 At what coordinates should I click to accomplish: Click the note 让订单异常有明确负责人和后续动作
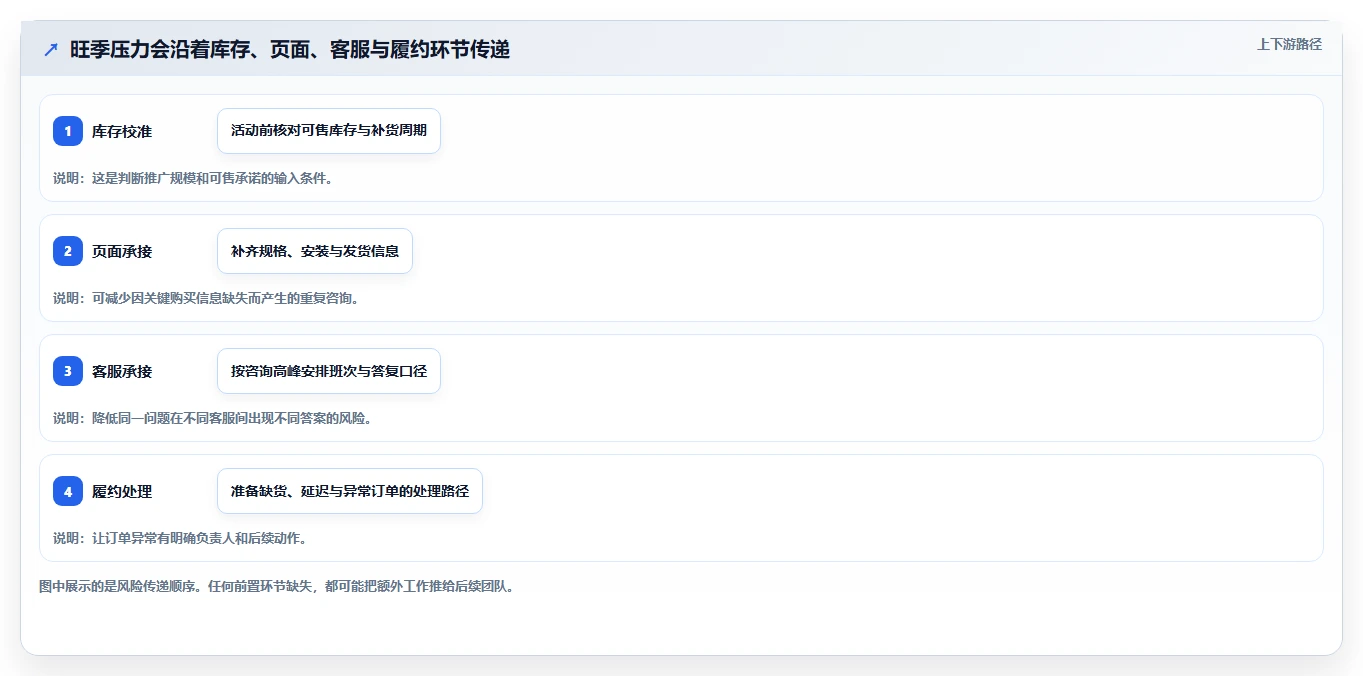(179, 538)
